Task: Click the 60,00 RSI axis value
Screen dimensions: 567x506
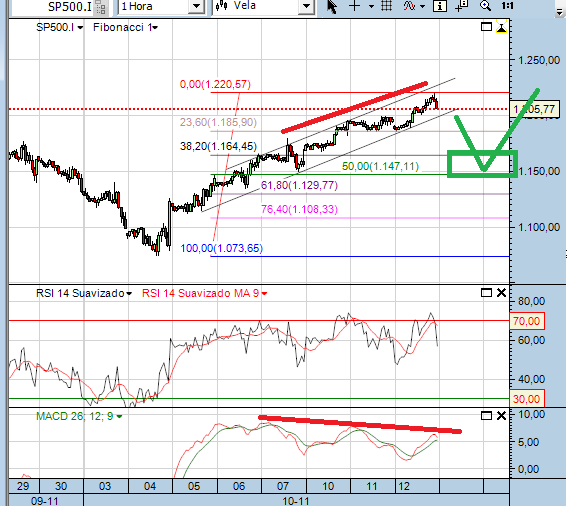Action: click(x=532, y=340)
